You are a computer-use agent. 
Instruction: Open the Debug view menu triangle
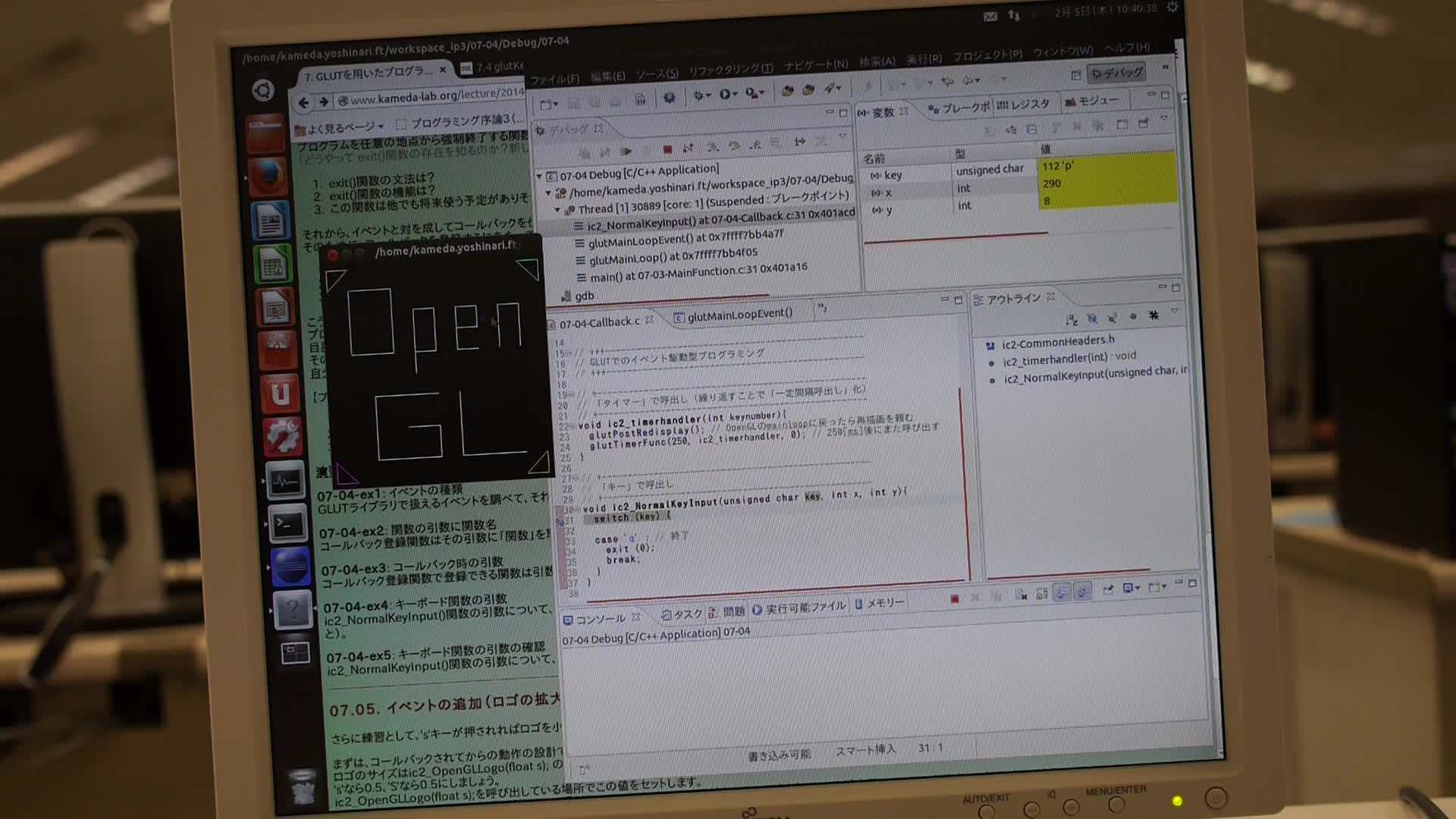click(x=842, y=136)
